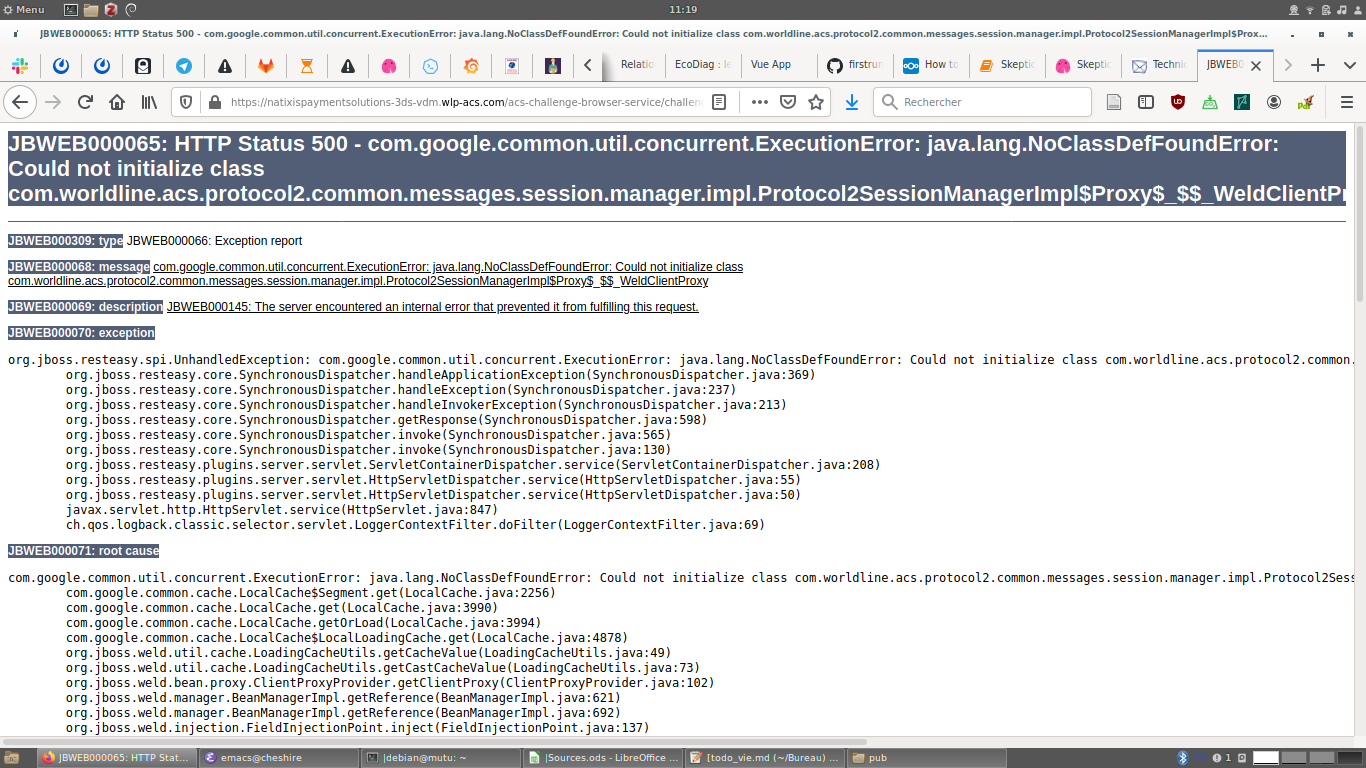Viewport: 1366px width, 768px height.
Task: Select the first workspace in the pager
Action: pos(1266,758)
